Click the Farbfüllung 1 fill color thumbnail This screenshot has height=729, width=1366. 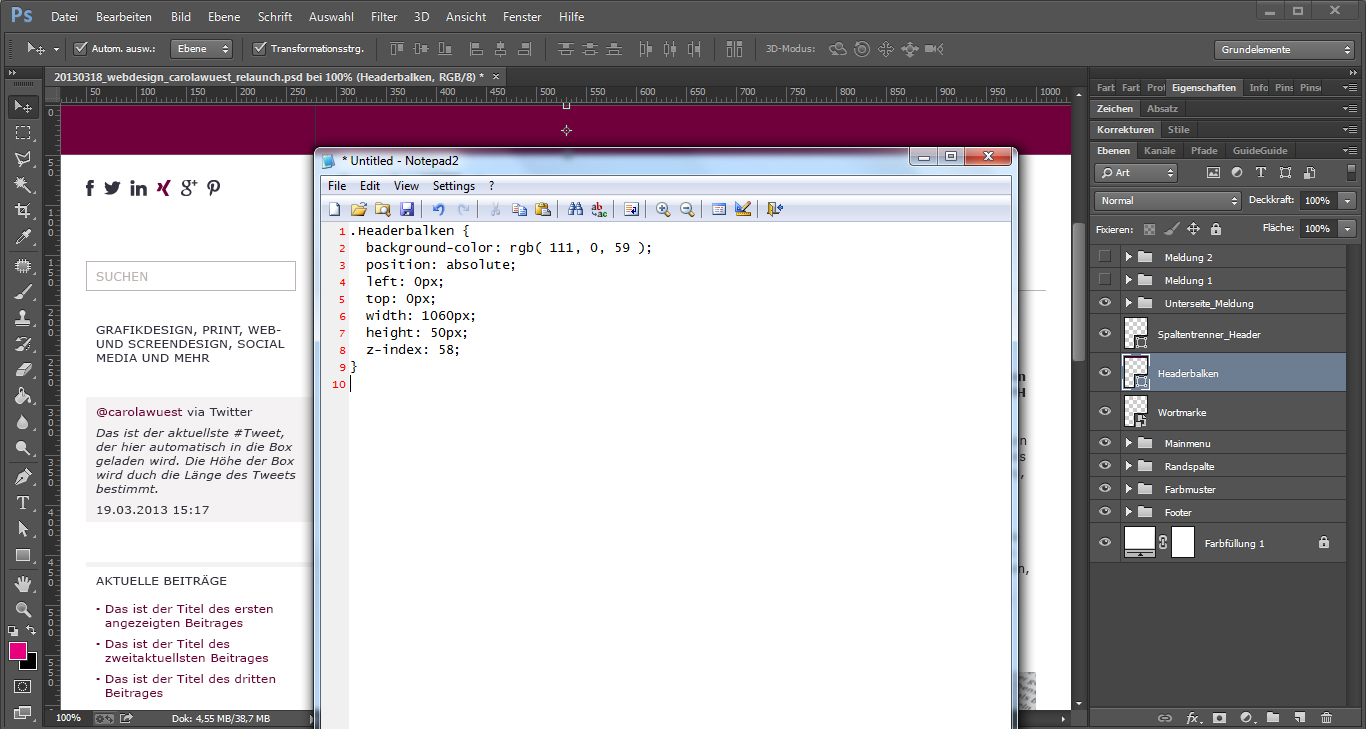coord(1140,542)
